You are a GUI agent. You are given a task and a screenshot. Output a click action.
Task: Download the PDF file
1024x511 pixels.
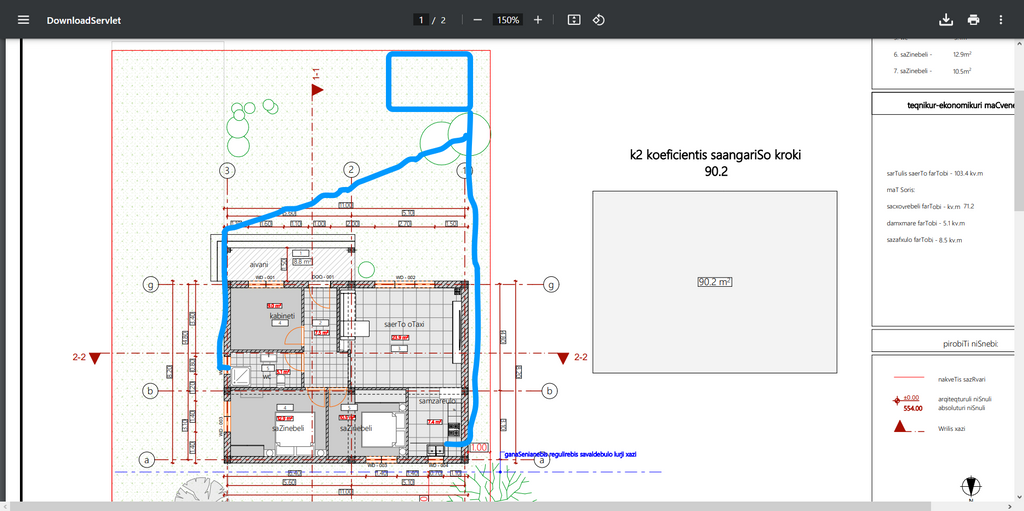click(x=946, y=20)
